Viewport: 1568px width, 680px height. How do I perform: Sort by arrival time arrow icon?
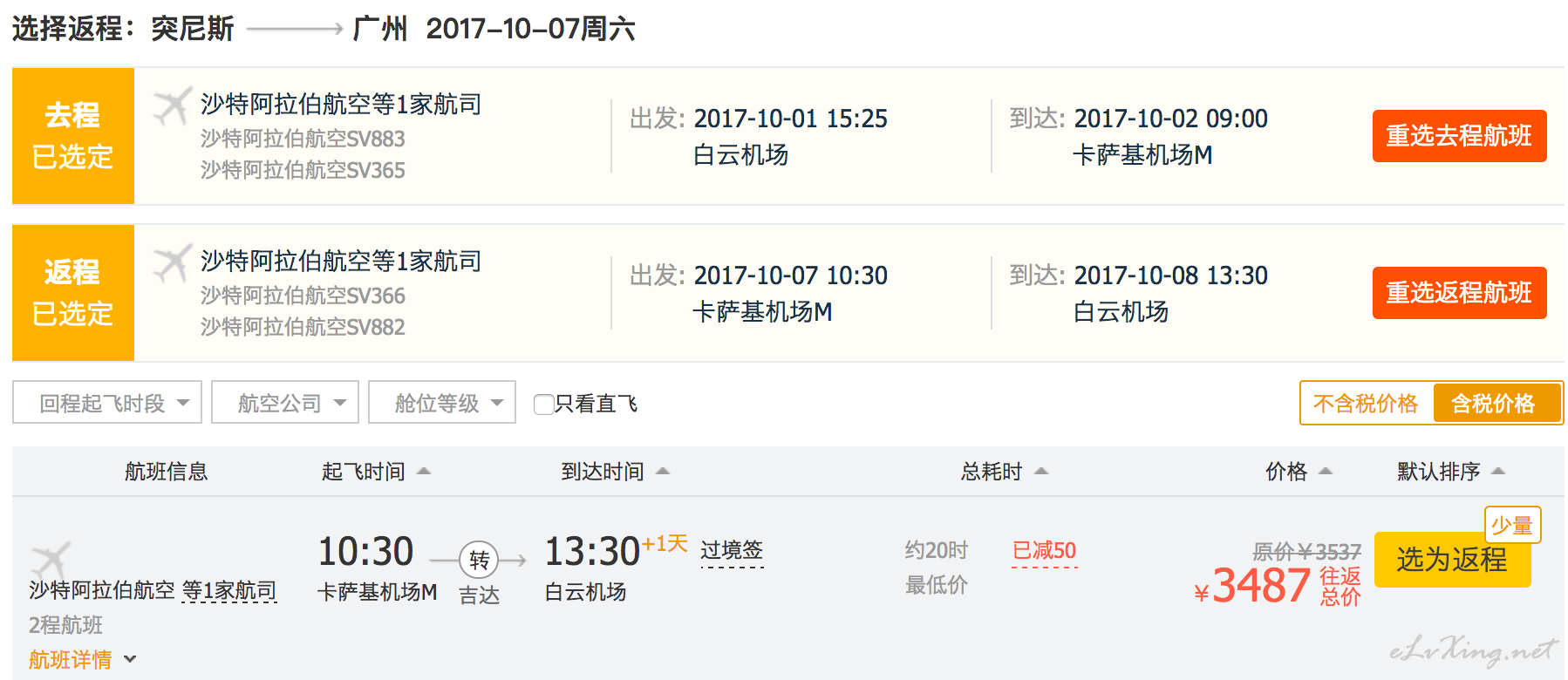[663, 472]
